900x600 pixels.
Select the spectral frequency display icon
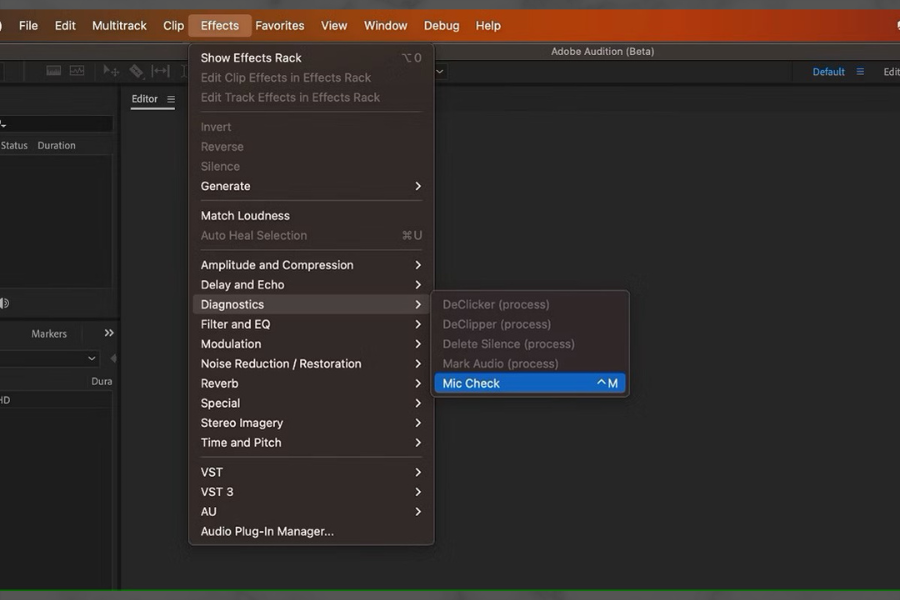tap(53, 71)
